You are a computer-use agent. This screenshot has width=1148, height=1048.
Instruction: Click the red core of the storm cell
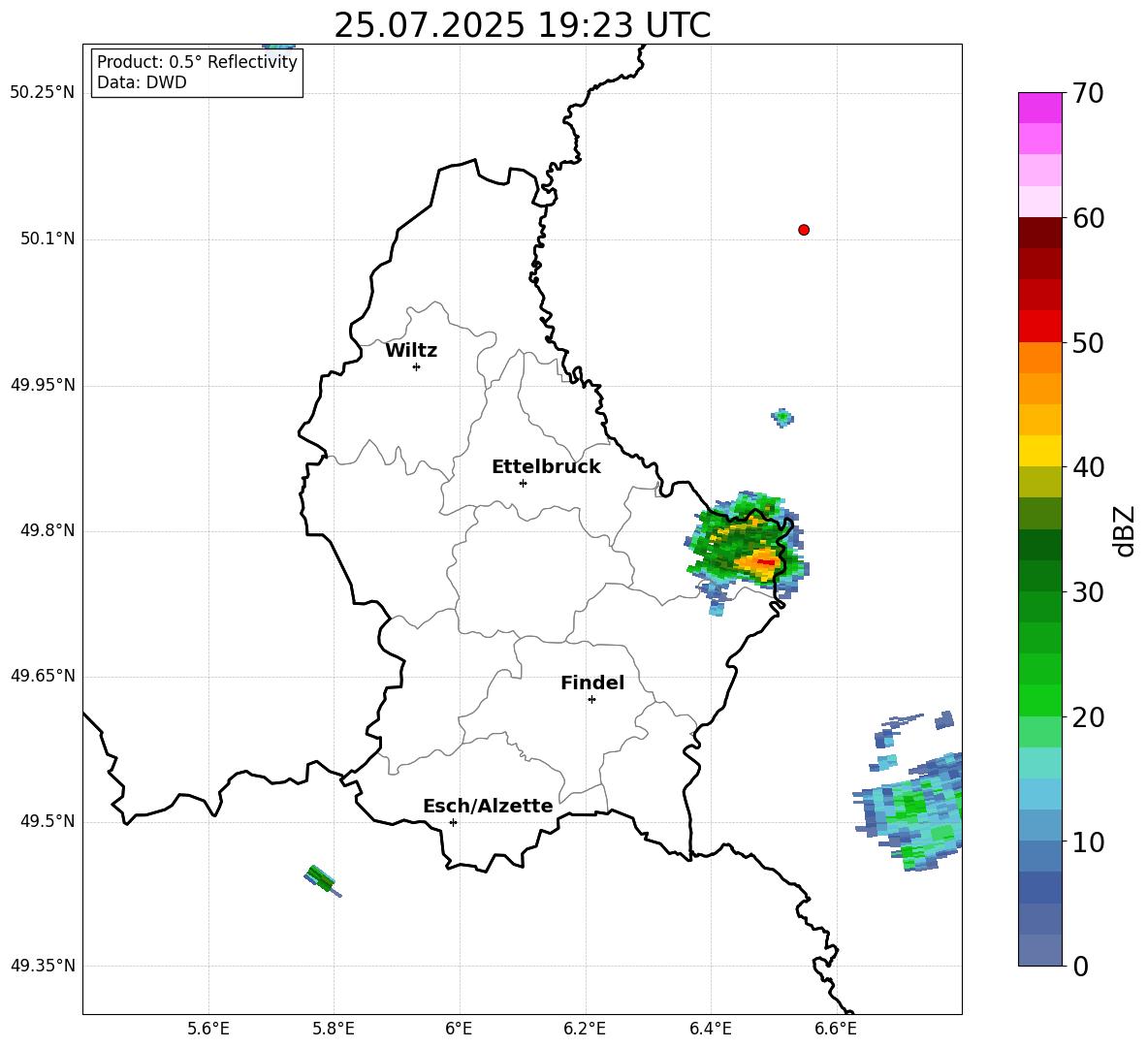[766, 562]
